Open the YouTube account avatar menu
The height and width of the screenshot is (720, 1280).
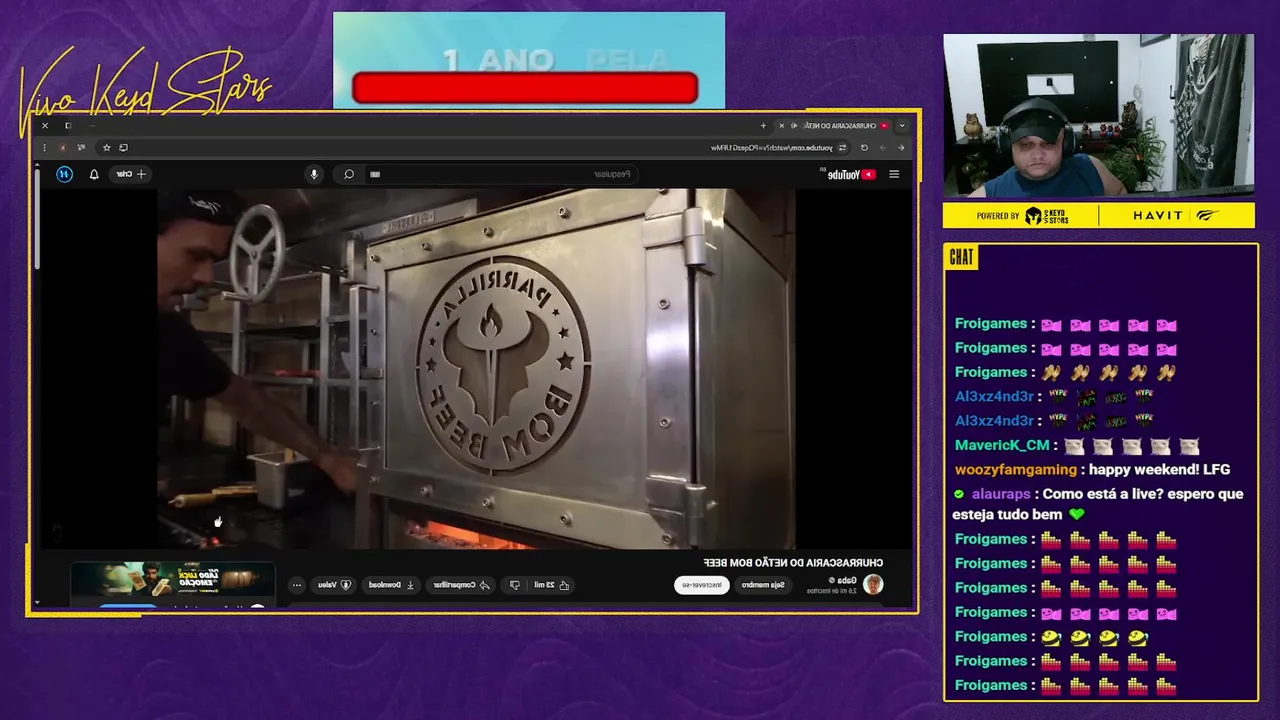(64, 174)
